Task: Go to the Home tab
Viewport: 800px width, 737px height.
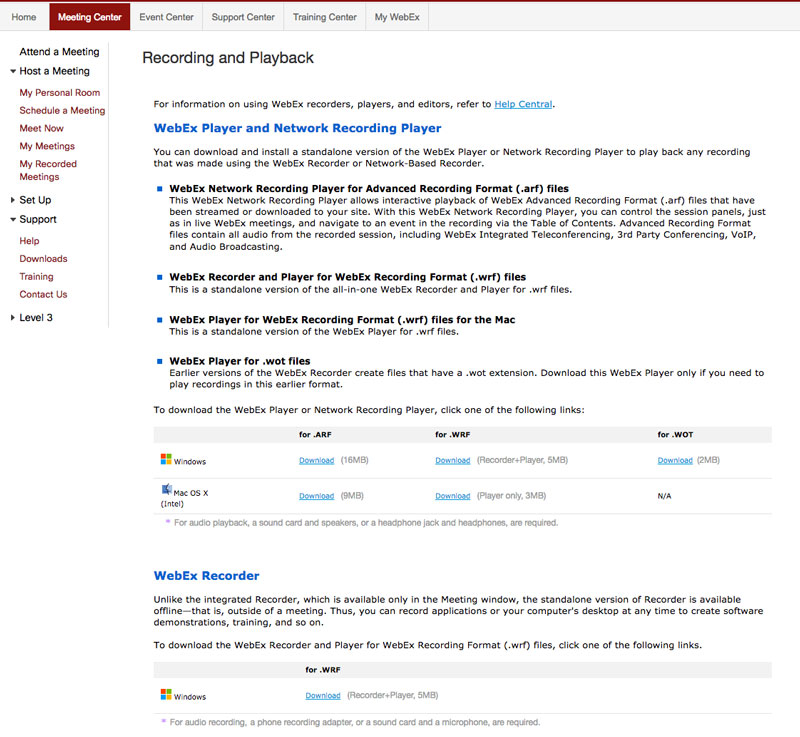Action: [x=24, y=17]
